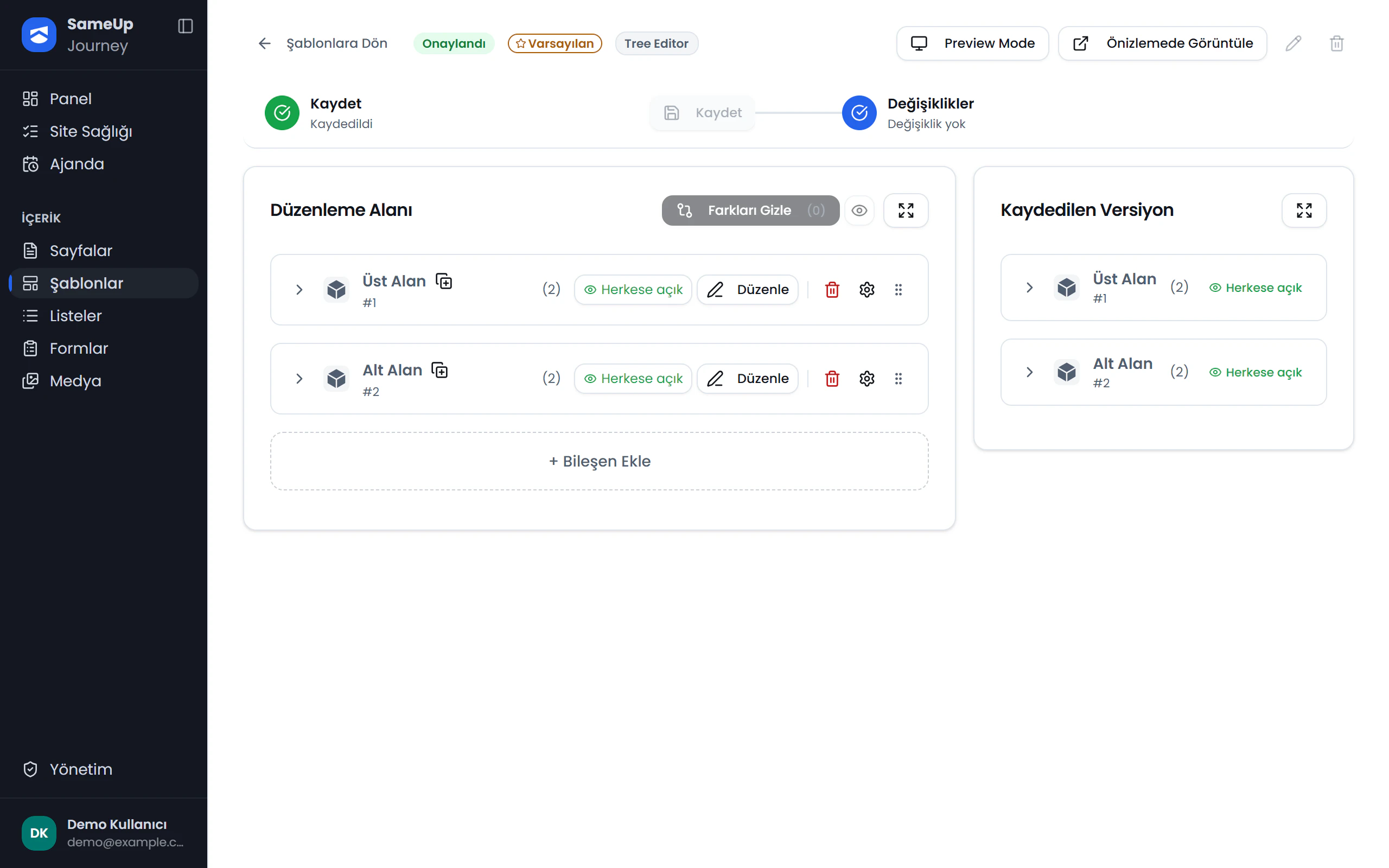Duplicate the Alt Alan component

pyautogui.click(x=439, y=371)
